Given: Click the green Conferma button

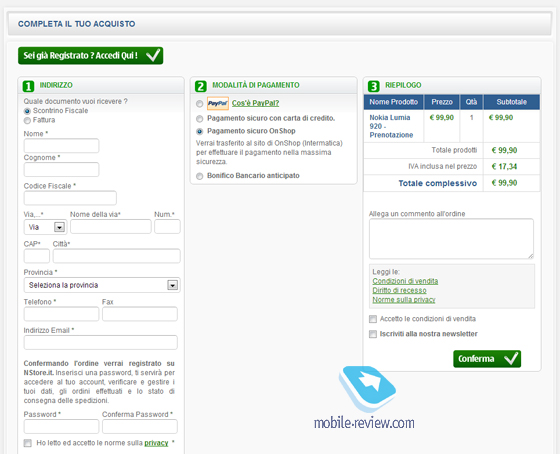Looking at the screenshot, I should point(487,359).
